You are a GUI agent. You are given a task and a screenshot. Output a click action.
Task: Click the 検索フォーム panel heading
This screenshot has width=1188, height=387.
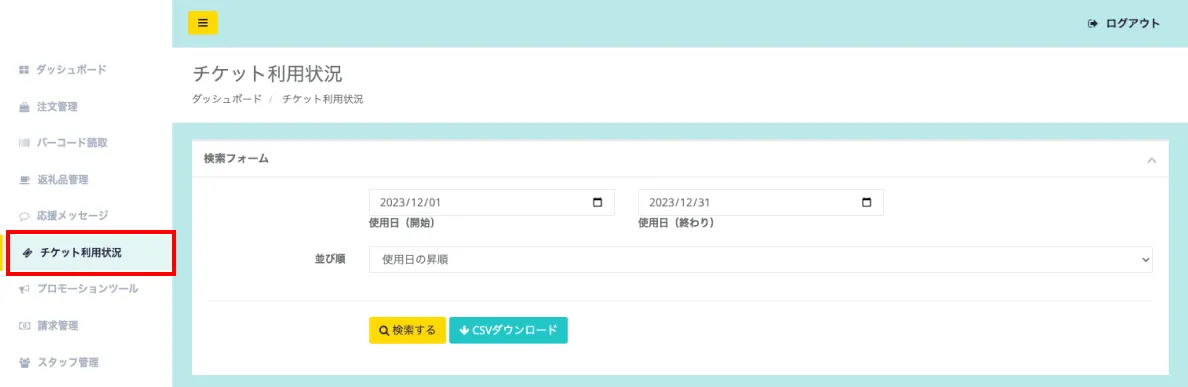pos(236,158)
